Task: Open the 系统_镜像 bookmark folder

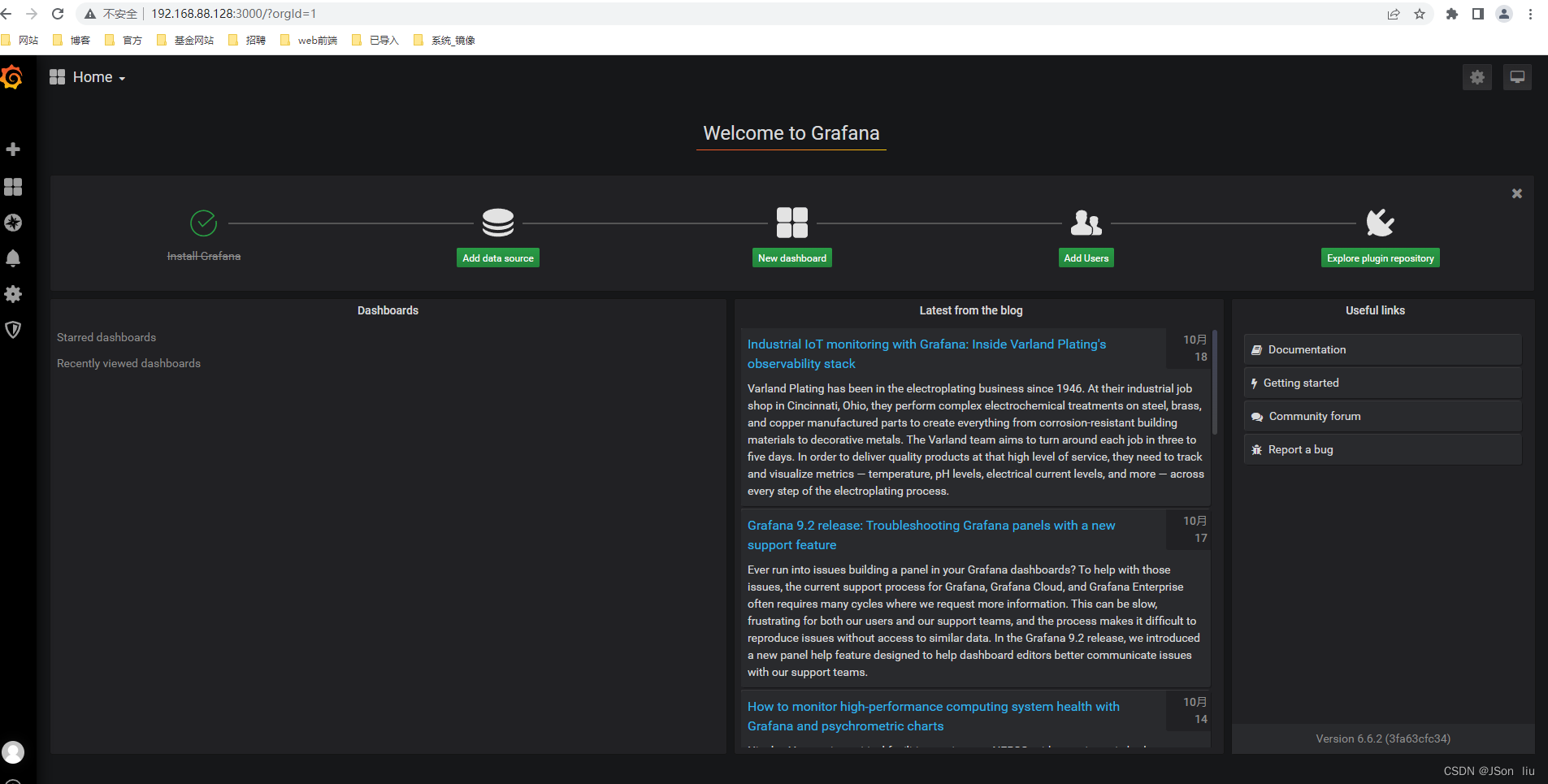Action: point(444,40)
